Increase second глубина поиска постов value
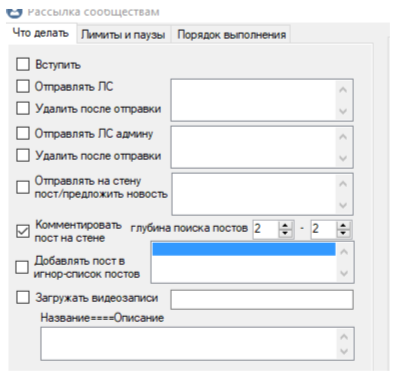395x383 pixels. 343,226
